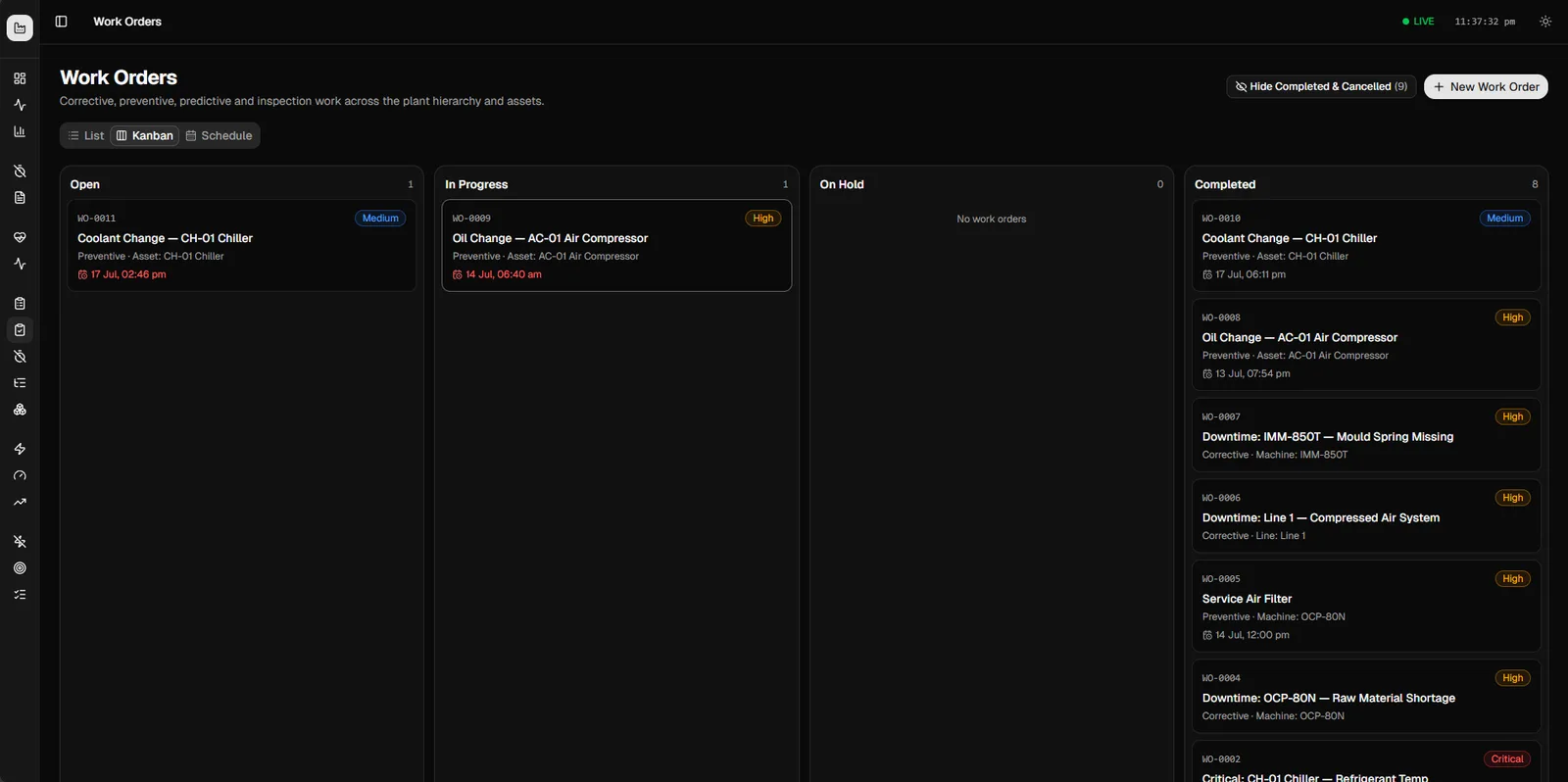This screenshot has width=1568, height=782.
Task: Open the indented tree list icon in the sidebar
Action: (20, 383)
